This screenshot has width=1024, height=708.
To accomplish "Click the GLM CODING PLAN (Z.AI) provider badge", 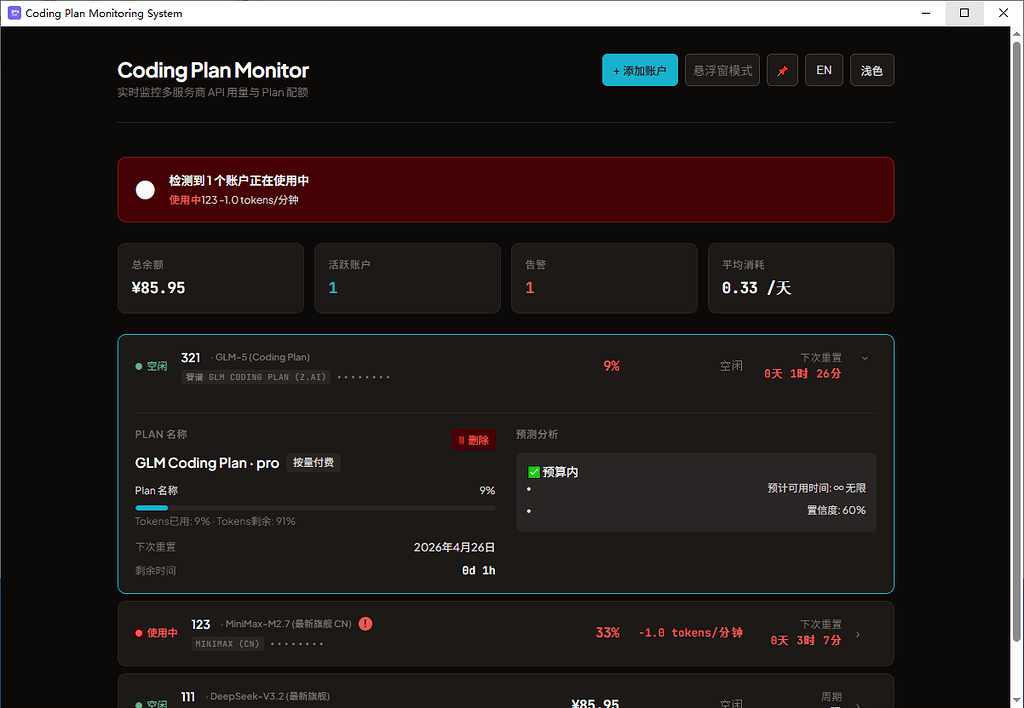I will (x=256, y=377).
